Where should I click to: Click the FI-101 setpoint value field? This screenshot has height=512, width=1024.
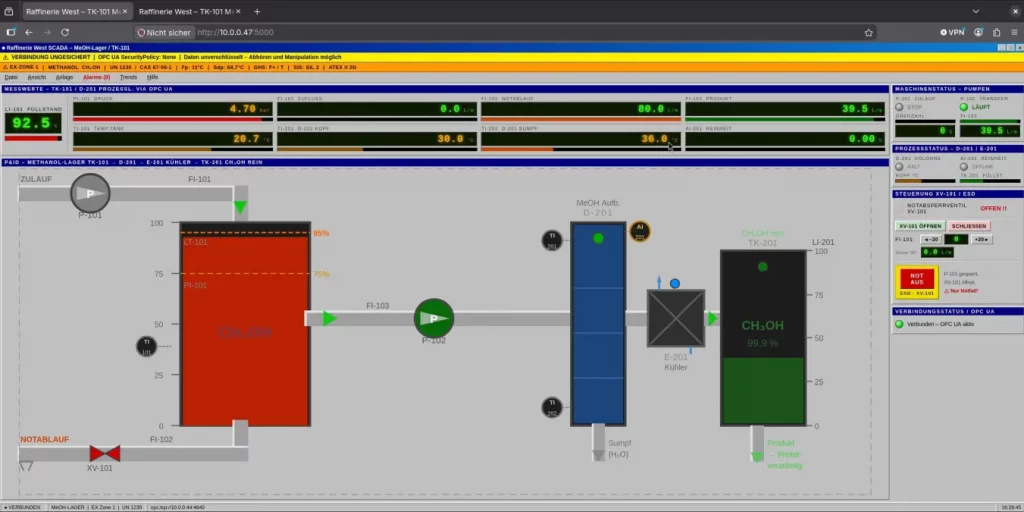[957, 240]
